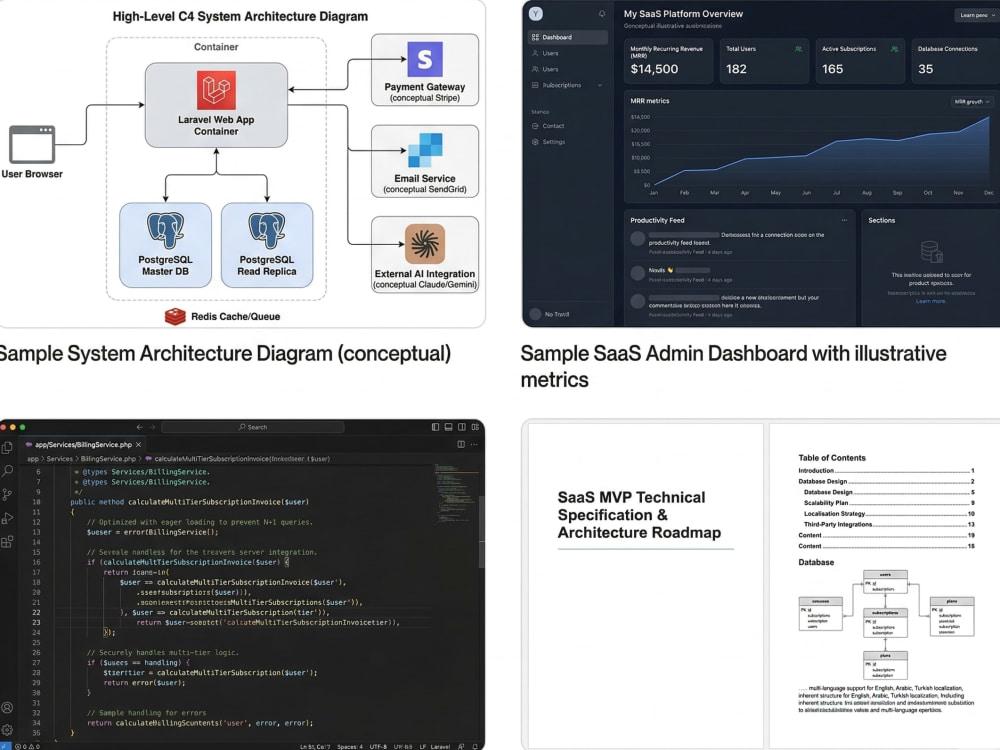Click the Total Users 182 card

[764, 61]
